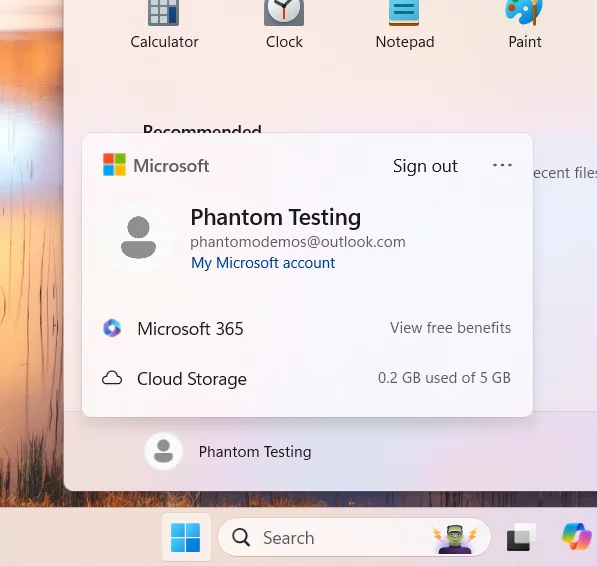This screenshot has height=566, width=597.
Task: View free benefits for Microsoft 365
Action: pyautogui.click(x=450, y=328)
